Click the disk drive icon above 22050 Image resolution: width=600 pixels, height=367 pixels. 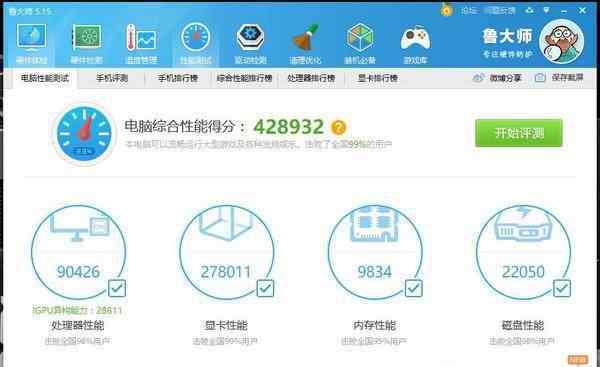click(523, 225)
